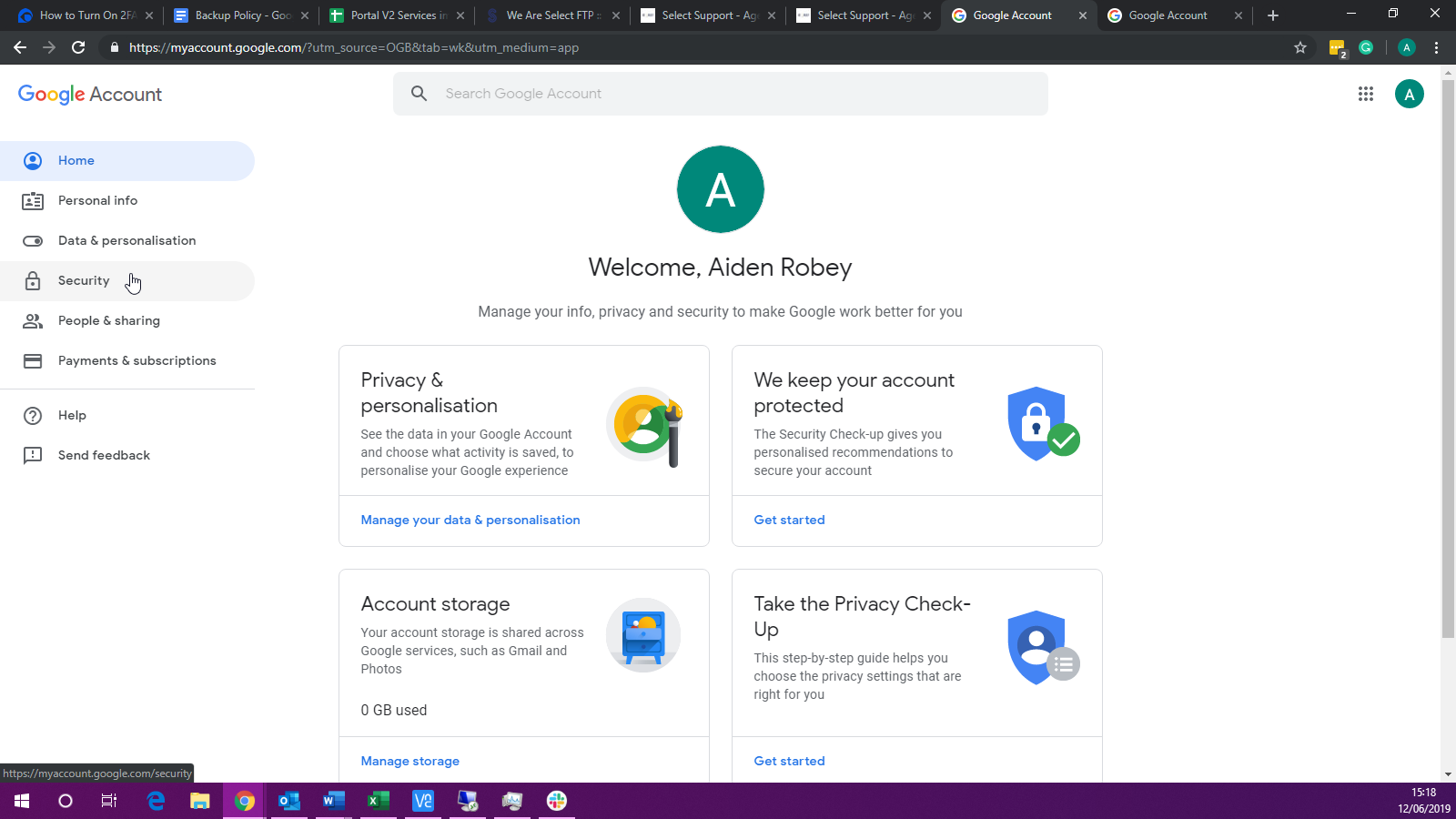Viewport: 1456px width, 819px height.
Task: Switch to We Are Select FTP tab
Action: tap(551, 15)
